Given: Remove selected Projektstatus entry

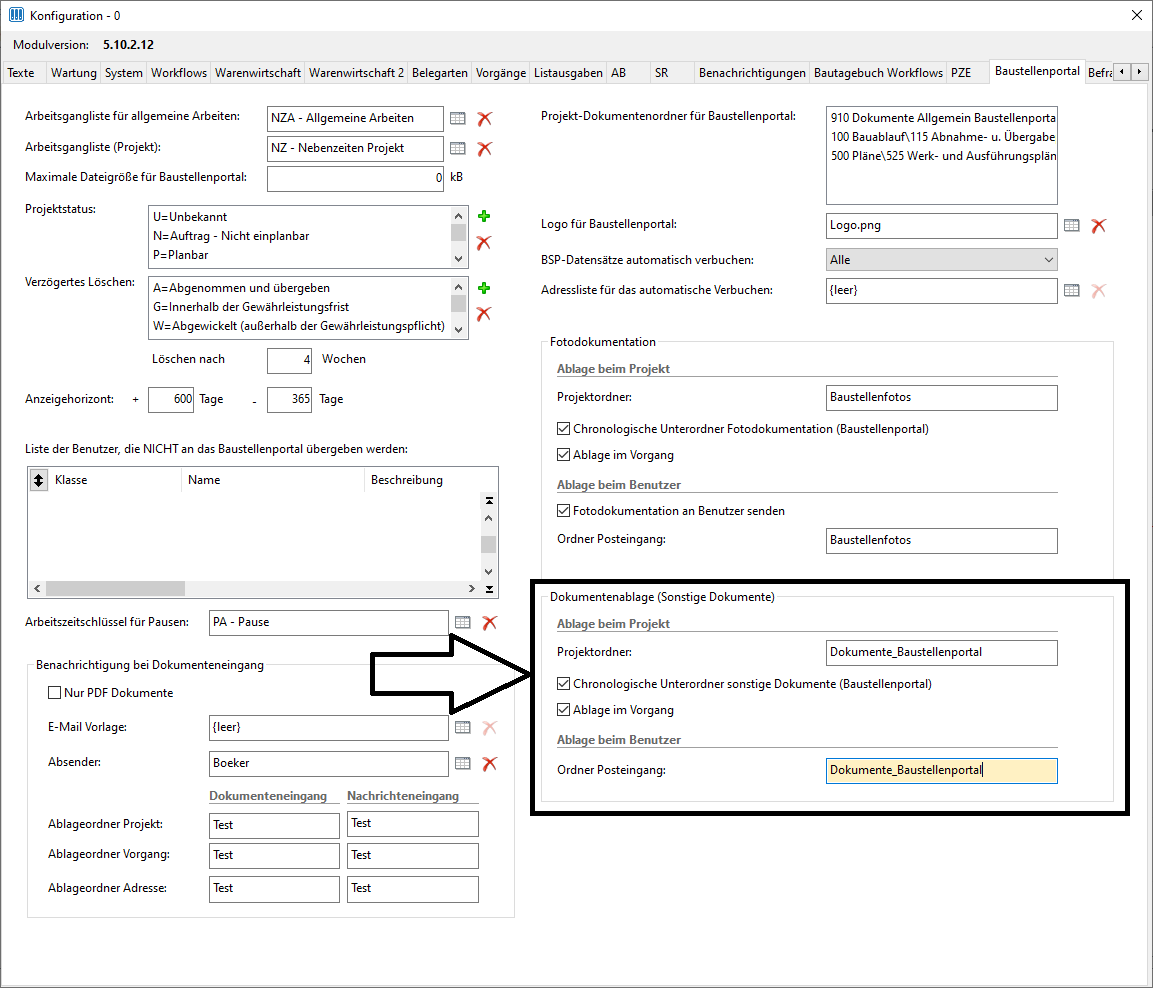Looking at the screenshot, I should click(484, 243).
